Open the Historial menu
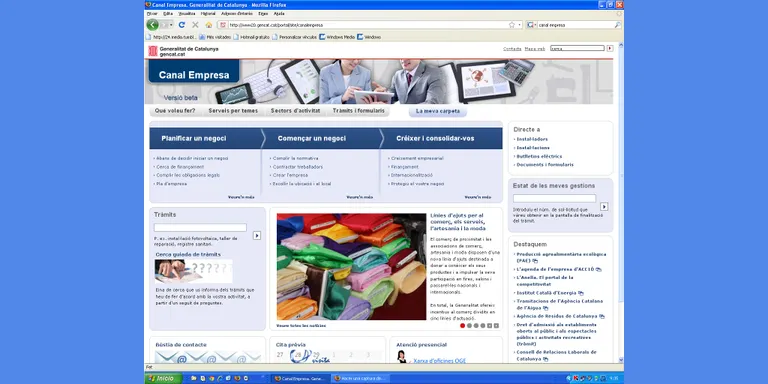The image size is (768, 384). (x=208, y=14)
